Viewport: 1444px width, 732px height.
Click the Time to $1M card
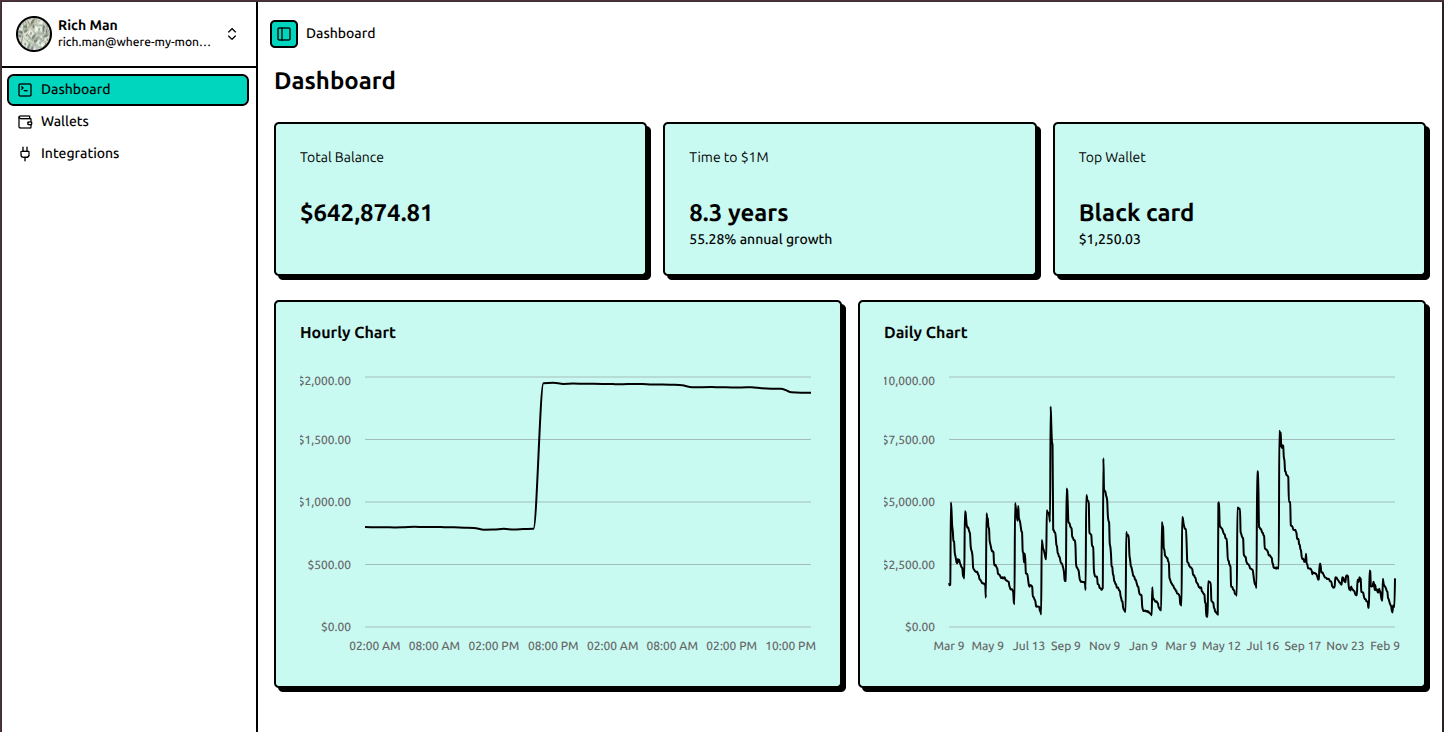point(849,198)
